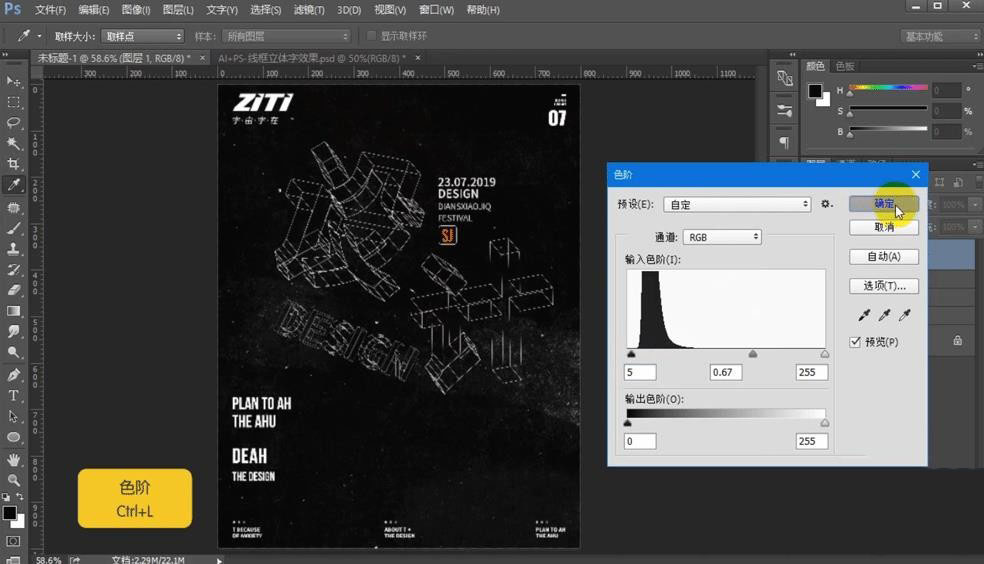The image size is (984, 564).
Task: Open the 图层(L) menu
Action: [x=178, y=10]
